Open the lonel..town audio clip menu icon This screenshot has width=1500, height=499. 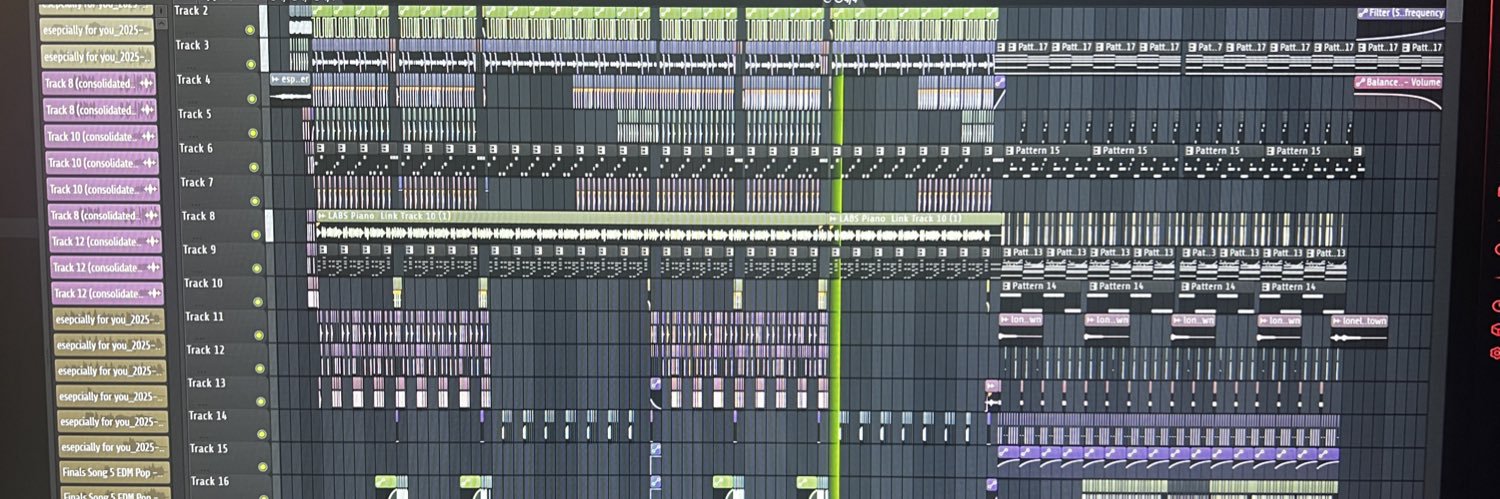1336,321
